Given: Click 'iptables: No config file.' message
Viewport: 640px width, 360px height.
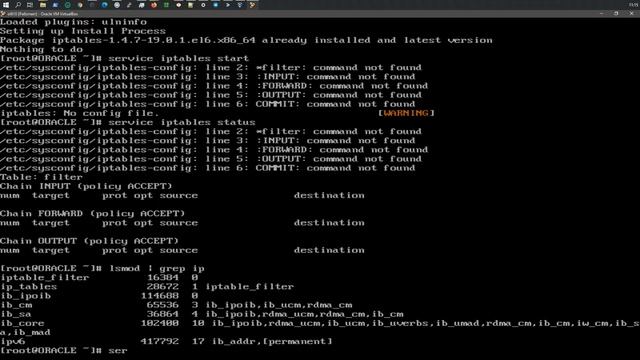Looking at the screenshot, I should (x=80, y=113).
